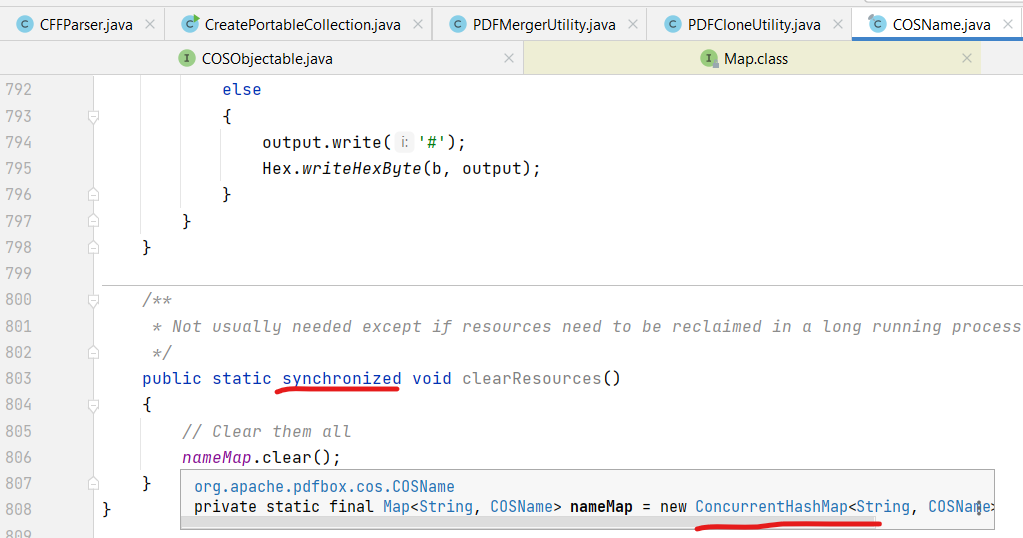
Task: Close the COSName.java tab
Action: click(x=1008, y=24)
